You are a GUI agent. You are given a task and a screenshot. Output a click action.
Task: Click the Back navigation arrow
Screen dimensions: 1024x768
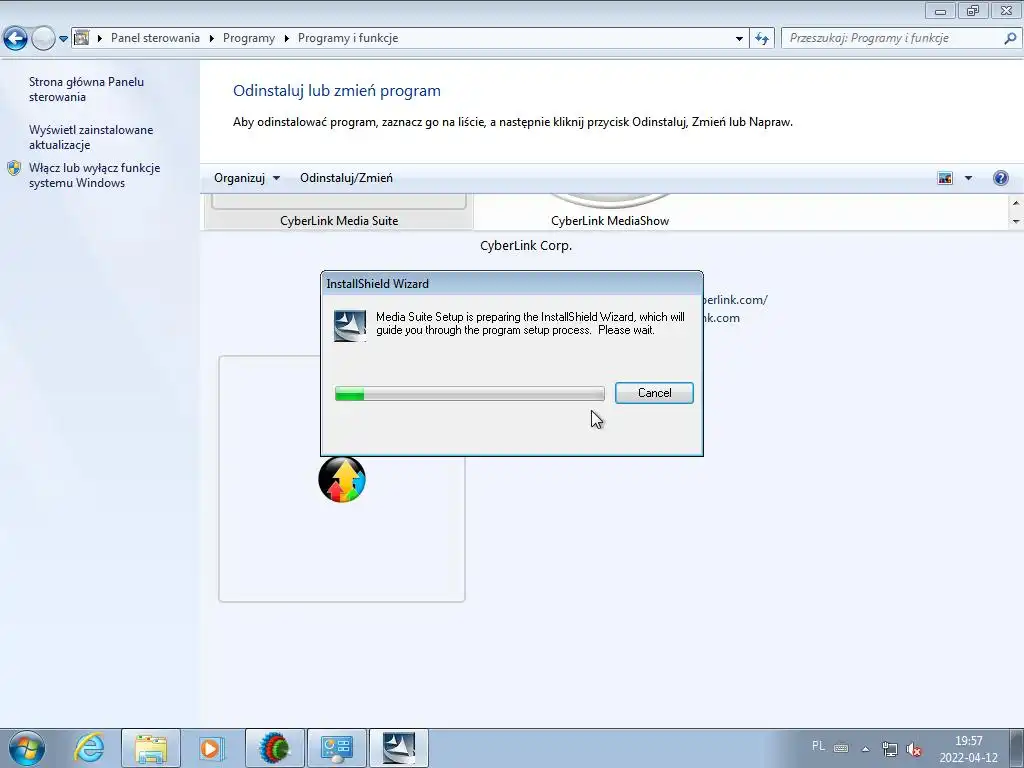[x=15, y=39]
